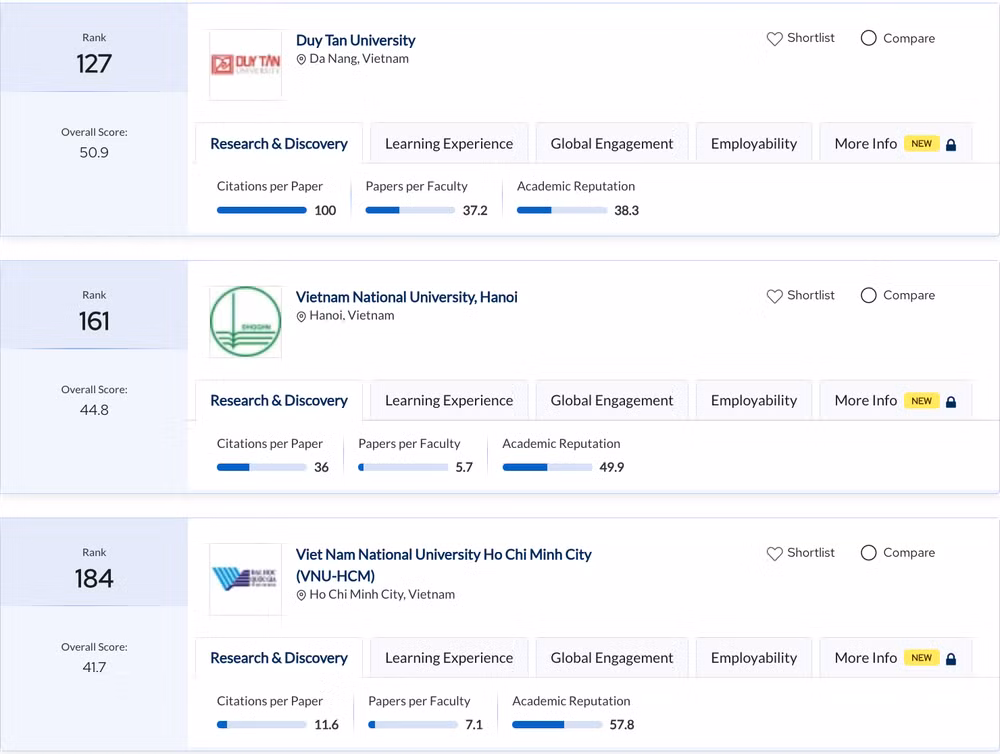1000x754 pixels.
Task: Select Compare for VNU-HCM
Action: pos(868,553)
